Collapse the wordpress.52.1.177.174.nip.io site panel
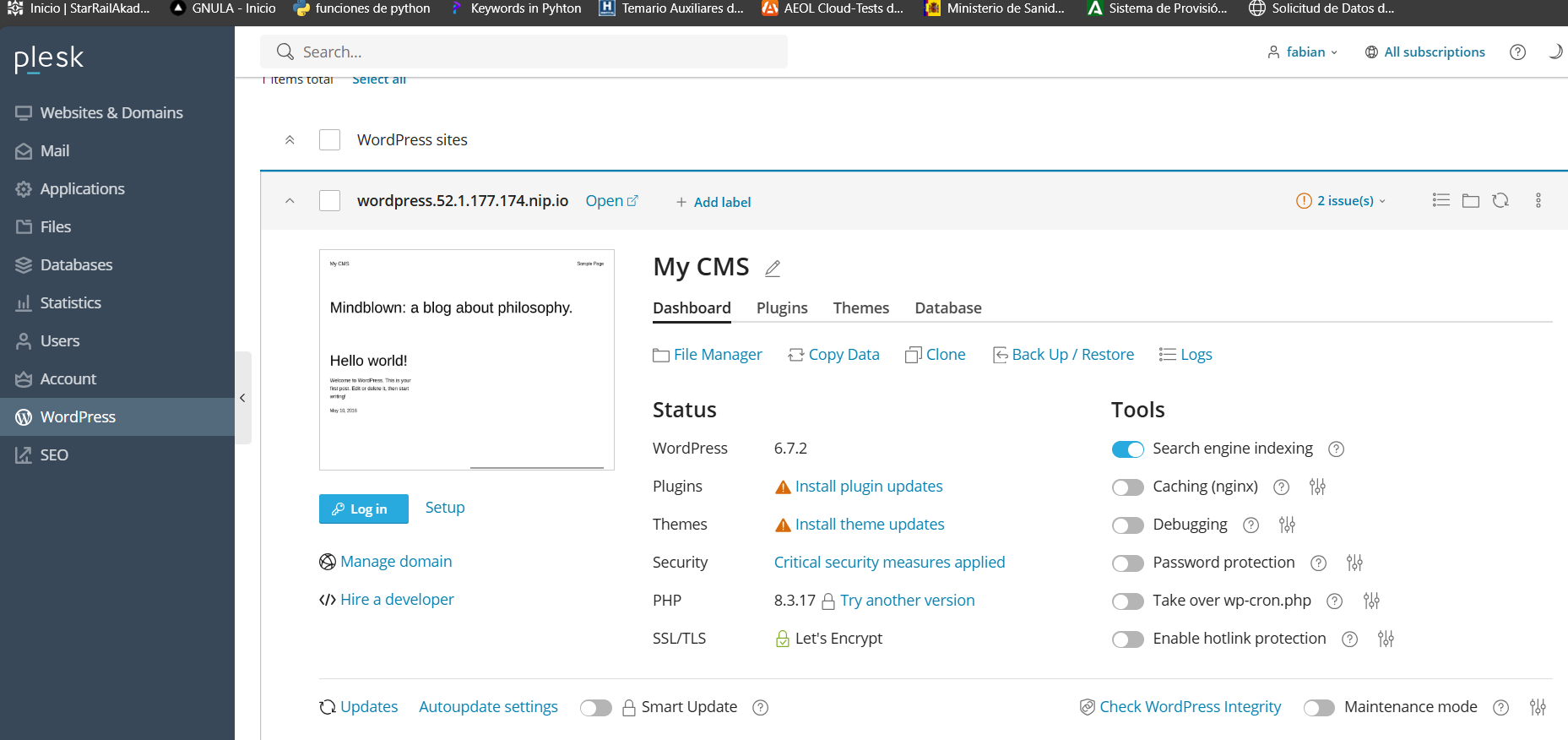Viewport: 1568px width, 740px height. [x=290, y=201]
